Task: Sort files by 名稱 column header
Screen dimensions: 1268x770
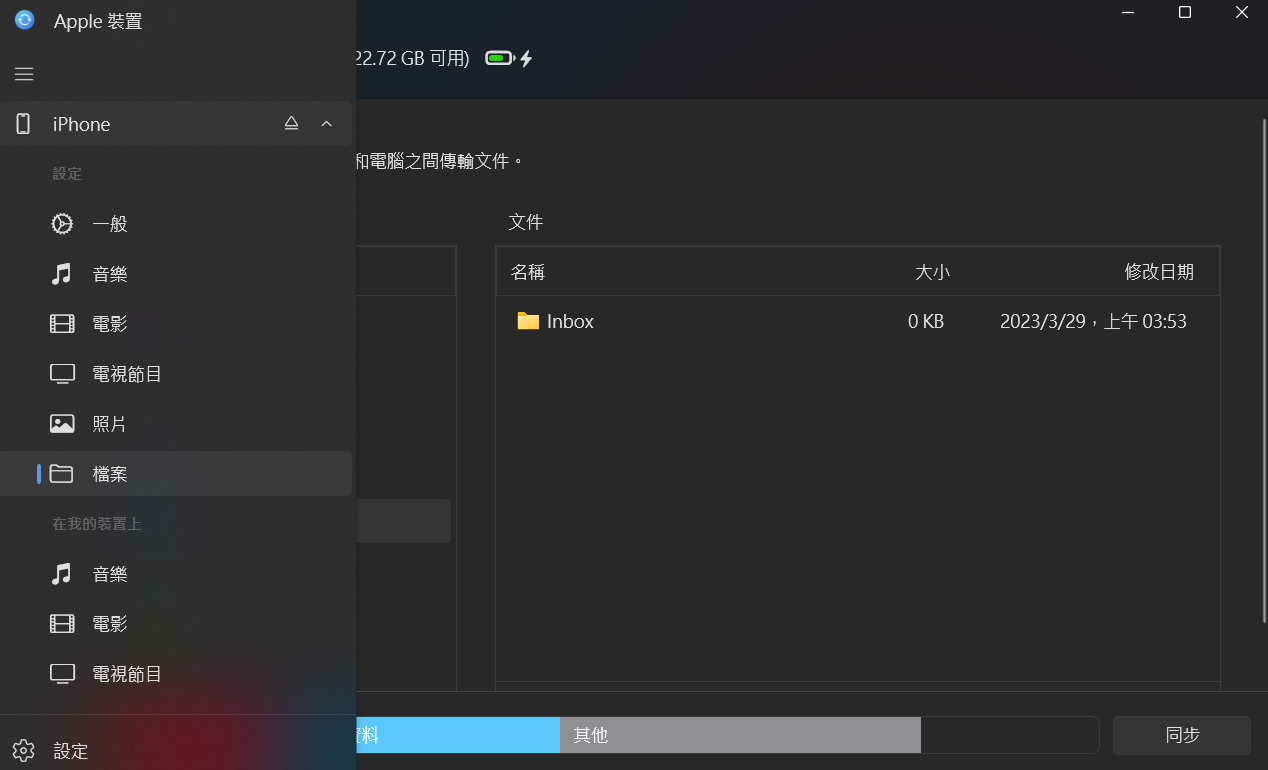Action: [528, 272]
